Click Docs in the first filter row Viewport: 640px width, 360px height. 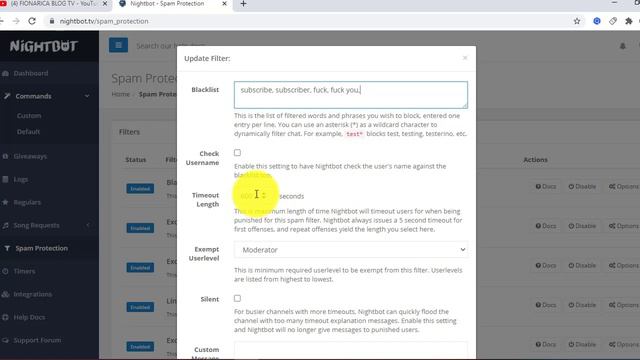click(546, 187)
